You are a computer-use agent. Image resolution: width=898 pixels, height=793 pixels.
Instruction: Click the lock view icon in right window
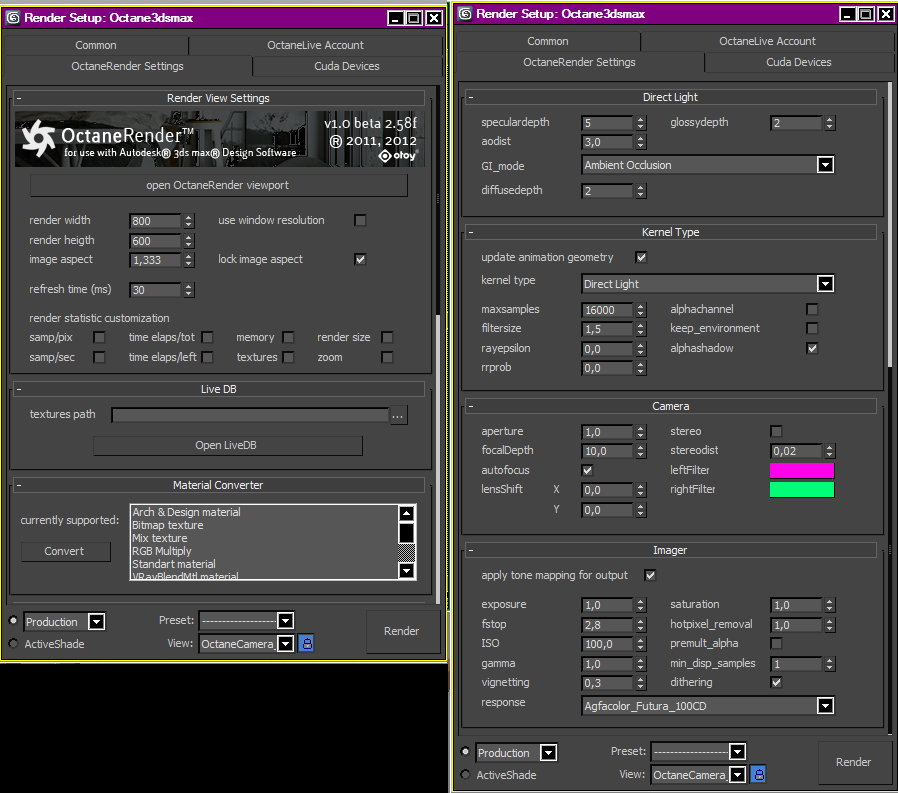[x=759, y=775]
